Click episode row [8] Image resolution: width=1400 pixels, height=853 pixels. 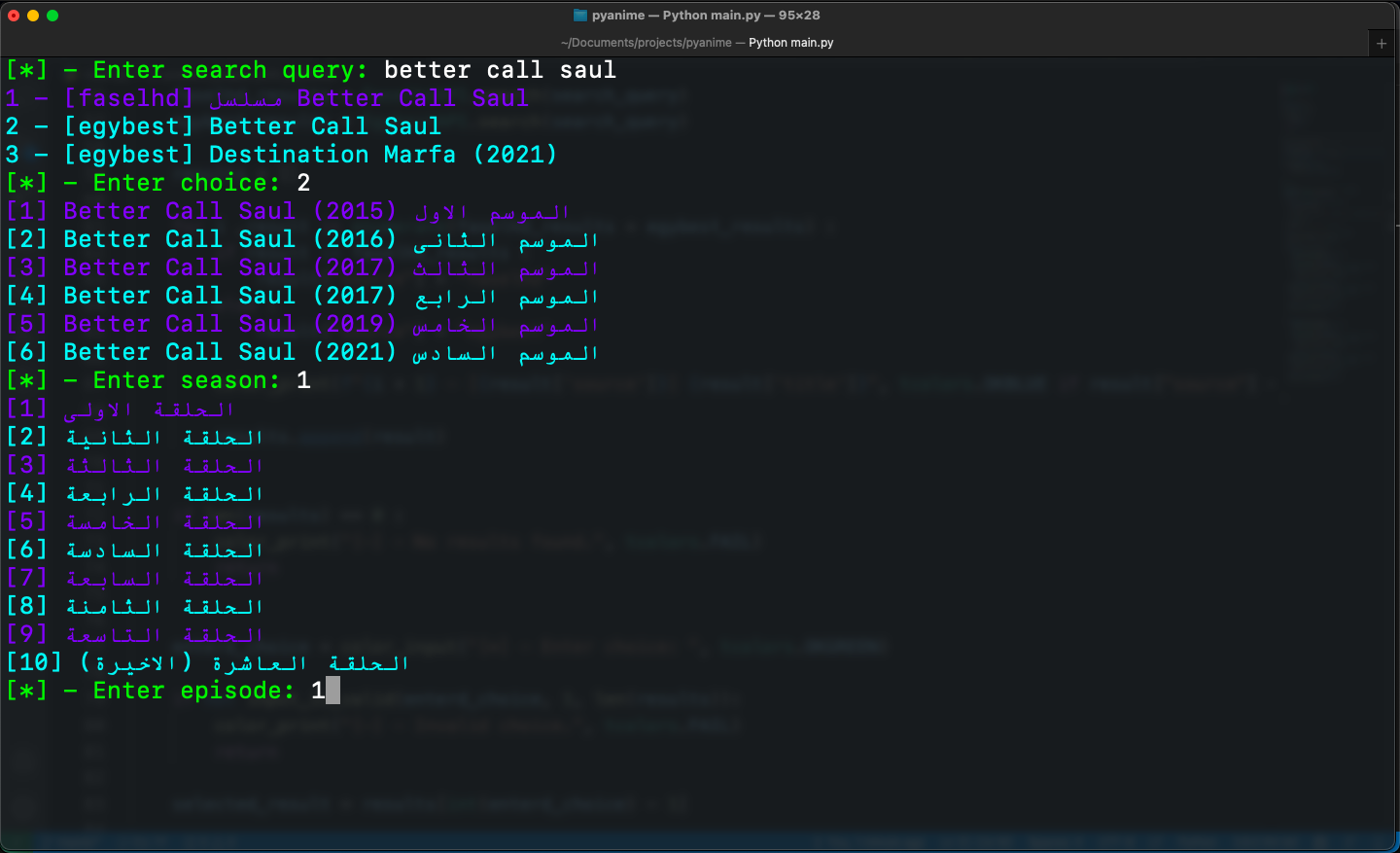click(135, 606)
